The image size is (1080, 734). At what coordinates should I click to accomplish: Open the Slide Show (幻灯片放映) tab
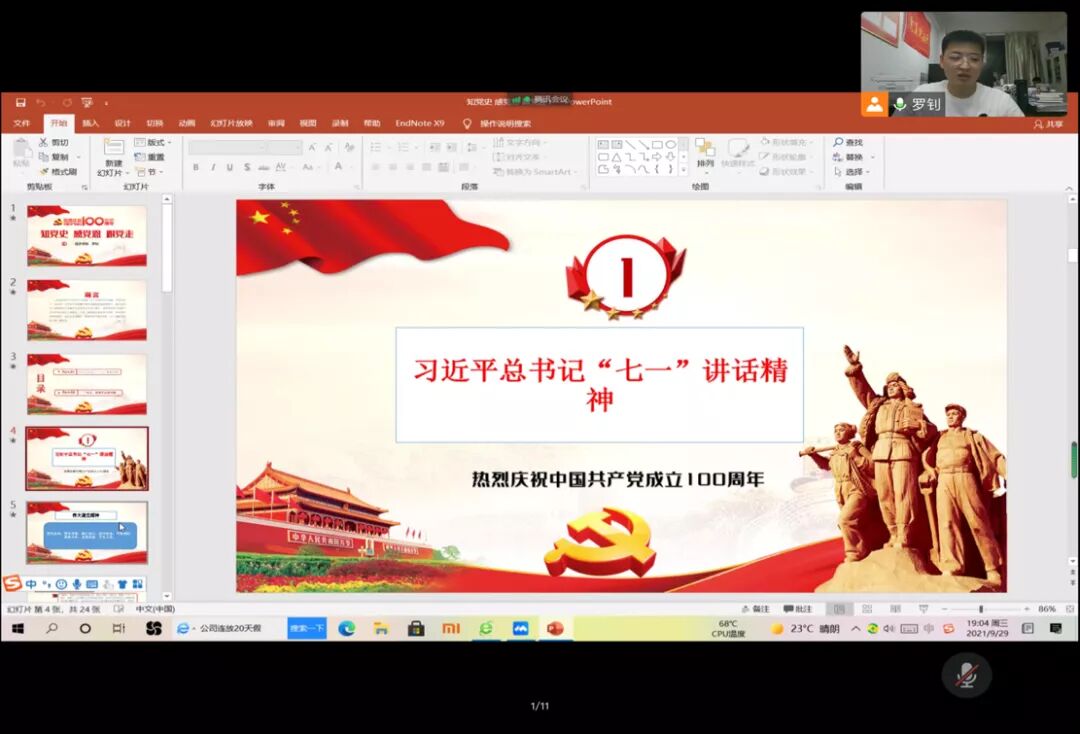[x=231, y=123]
